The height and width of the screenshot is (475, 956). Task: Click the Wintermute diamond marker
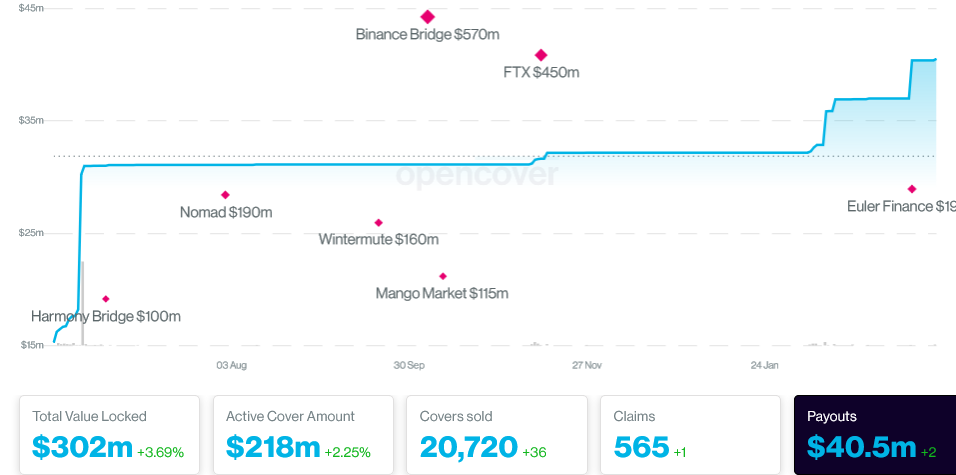click(x=378, y=223)
